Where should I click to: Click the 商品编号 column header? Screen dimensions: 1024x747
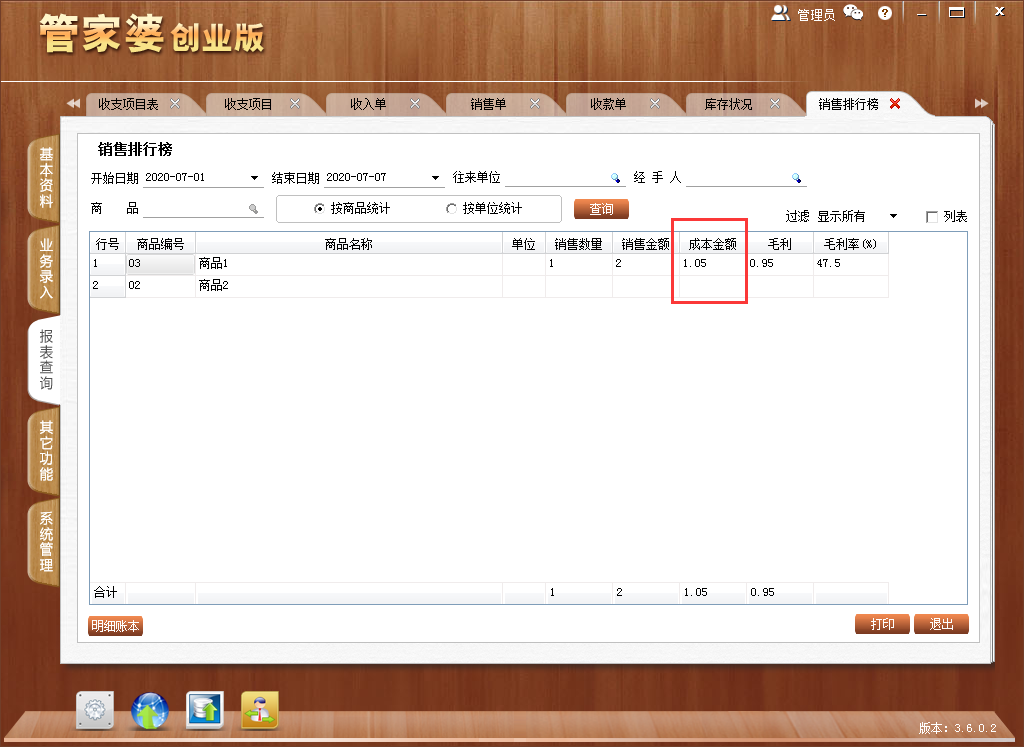click(x=160, y=244)
